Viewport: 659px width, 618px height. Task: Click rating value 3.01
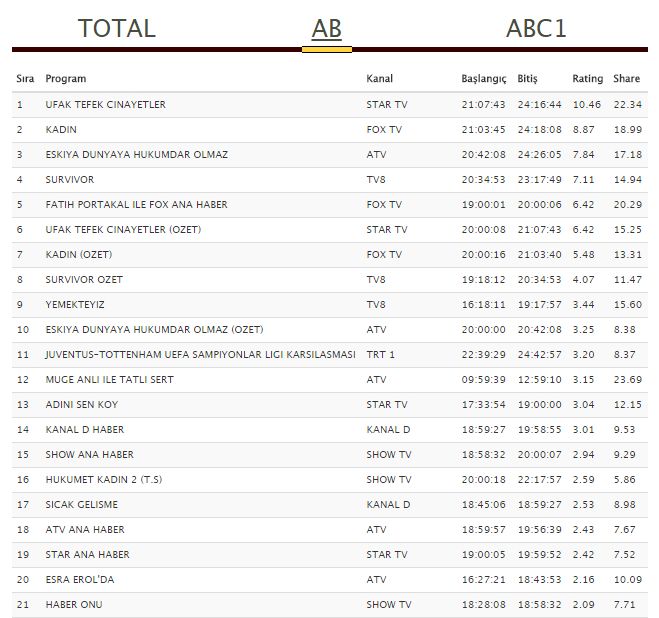pos(584,430)
